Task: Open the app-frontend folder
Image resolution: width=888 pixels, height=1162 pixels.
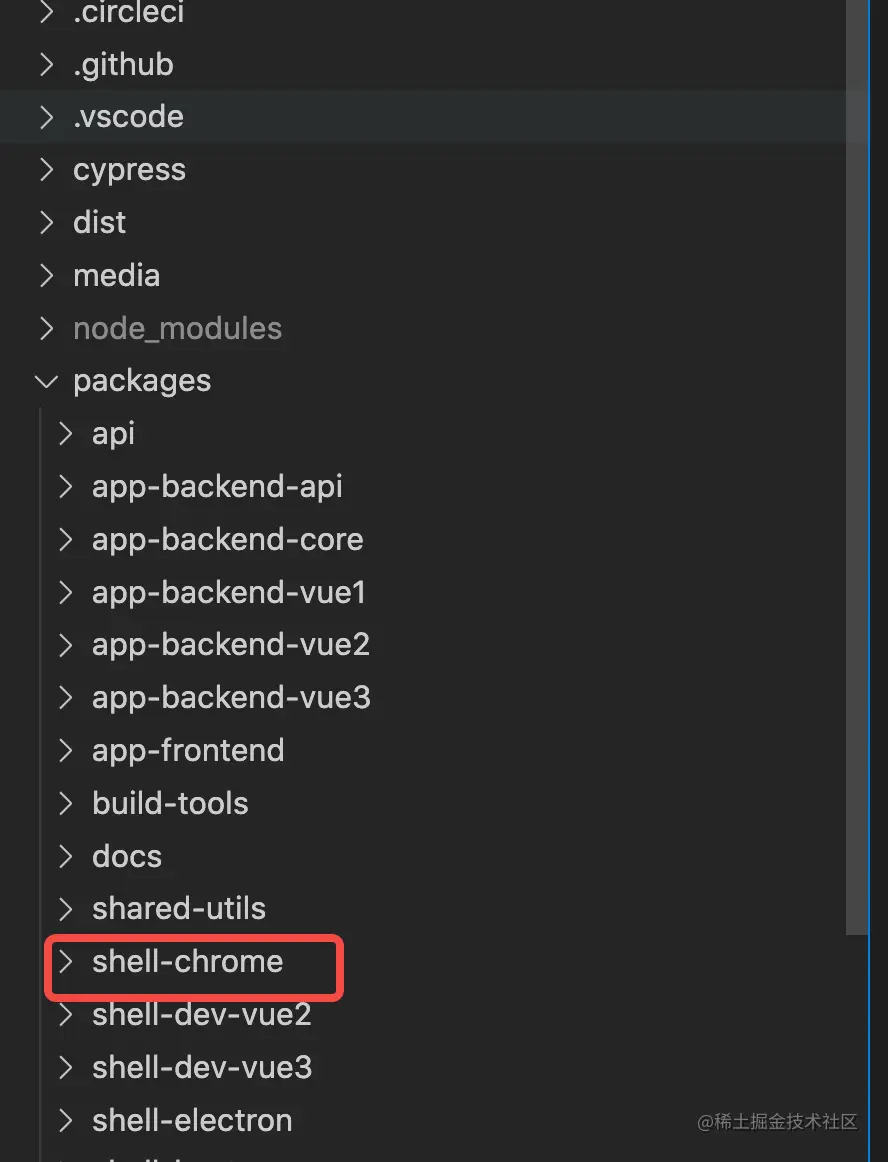Action: (188, 750)
